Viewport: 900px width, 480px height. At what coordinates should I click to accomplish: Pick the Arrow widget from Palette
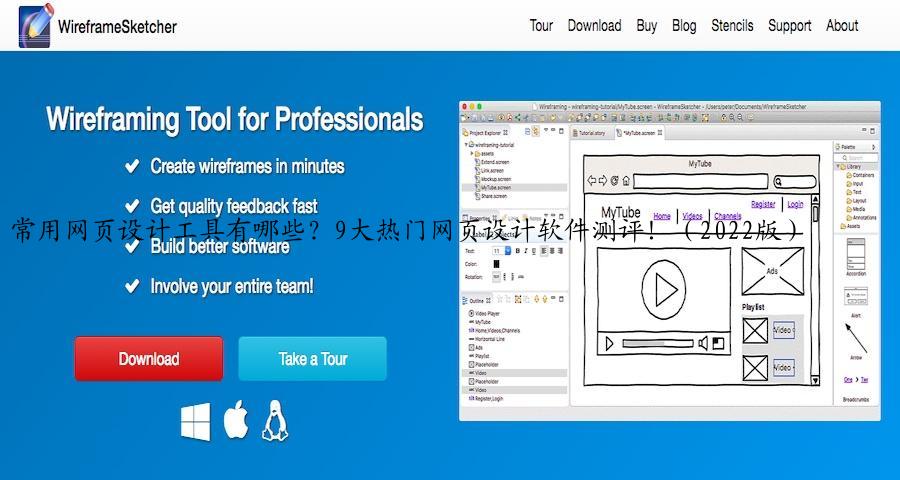click(x=856, y=342)
